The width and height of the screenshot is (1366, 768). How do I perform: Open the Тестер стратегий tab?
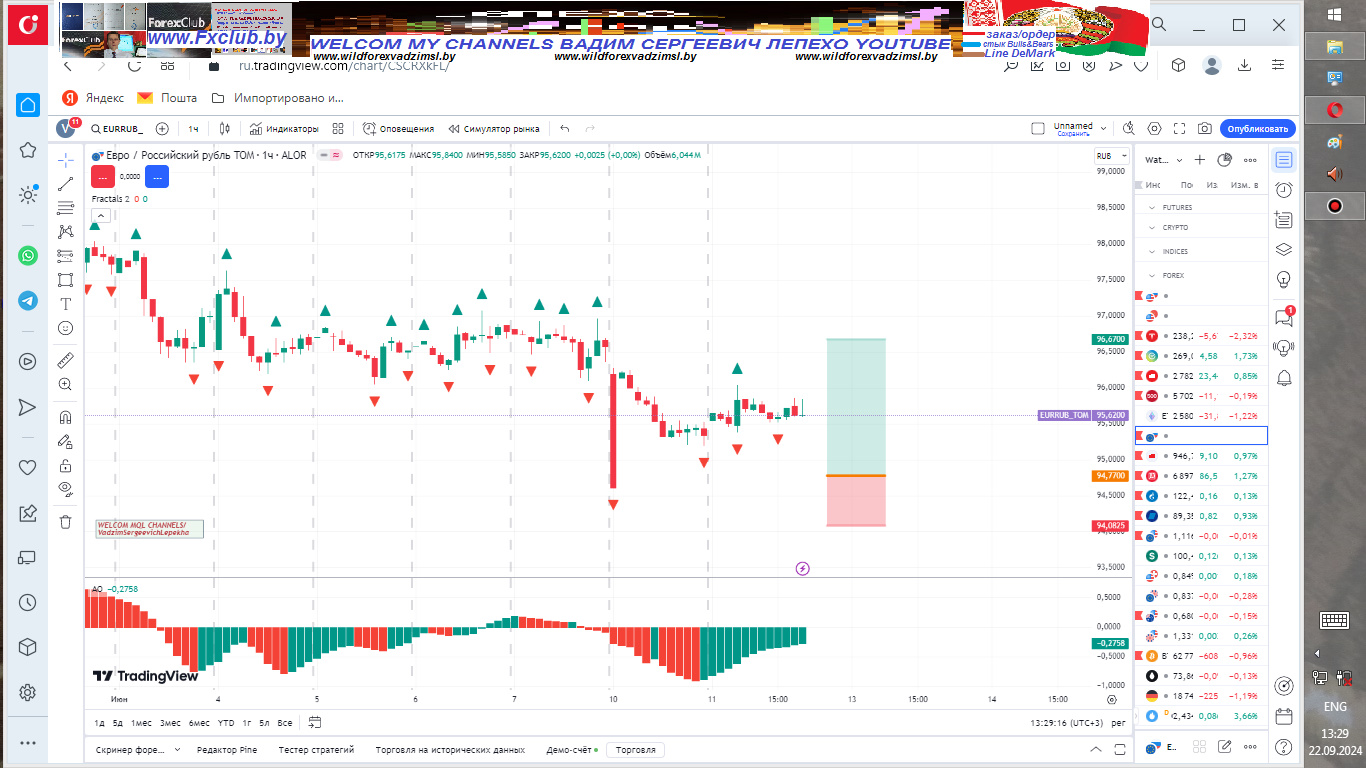316,749
